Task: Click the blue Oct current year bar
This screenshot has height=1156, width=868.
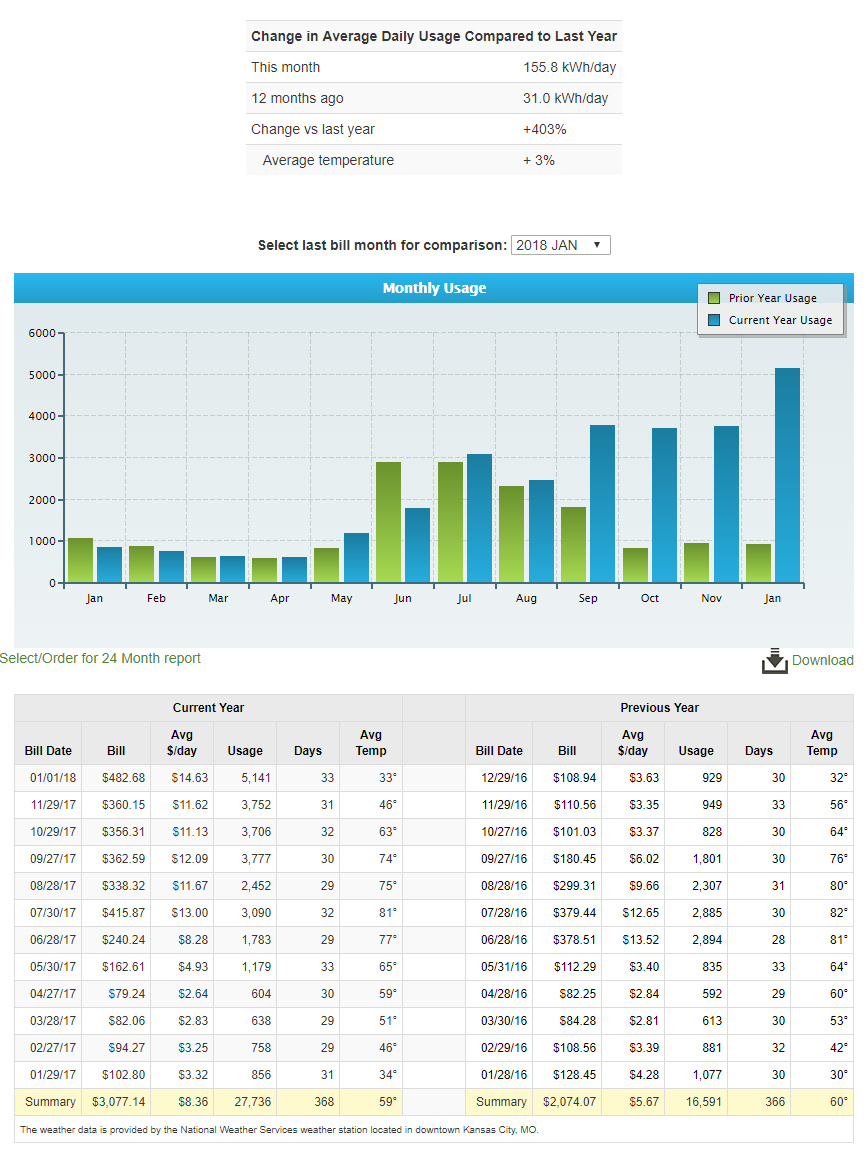Action: tap(664, 505)
